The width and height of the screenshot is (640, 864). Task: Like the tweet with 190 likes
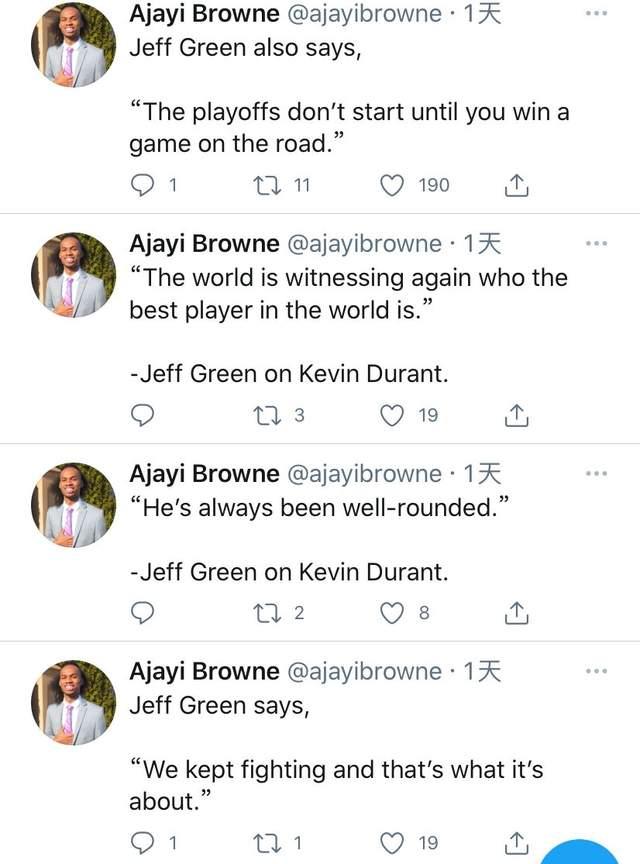[394, 185]
